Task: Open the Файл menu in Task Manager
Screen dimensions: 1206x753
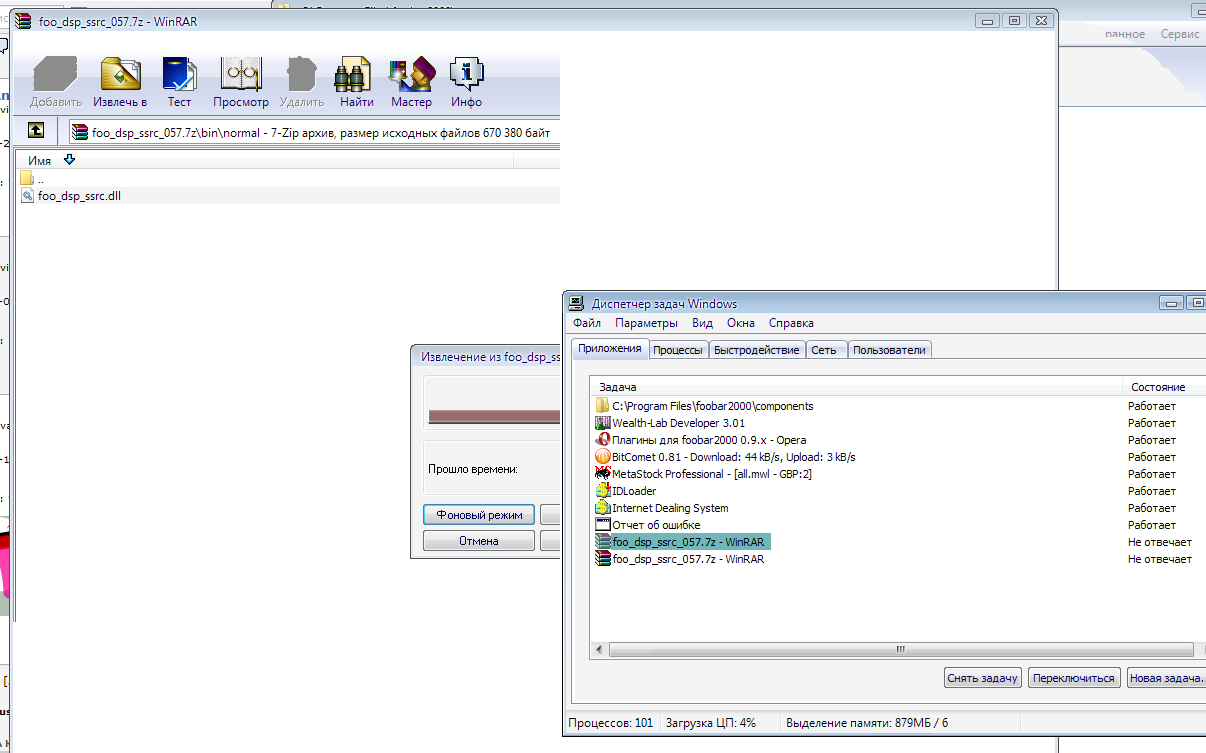Action: coord(587,323)
